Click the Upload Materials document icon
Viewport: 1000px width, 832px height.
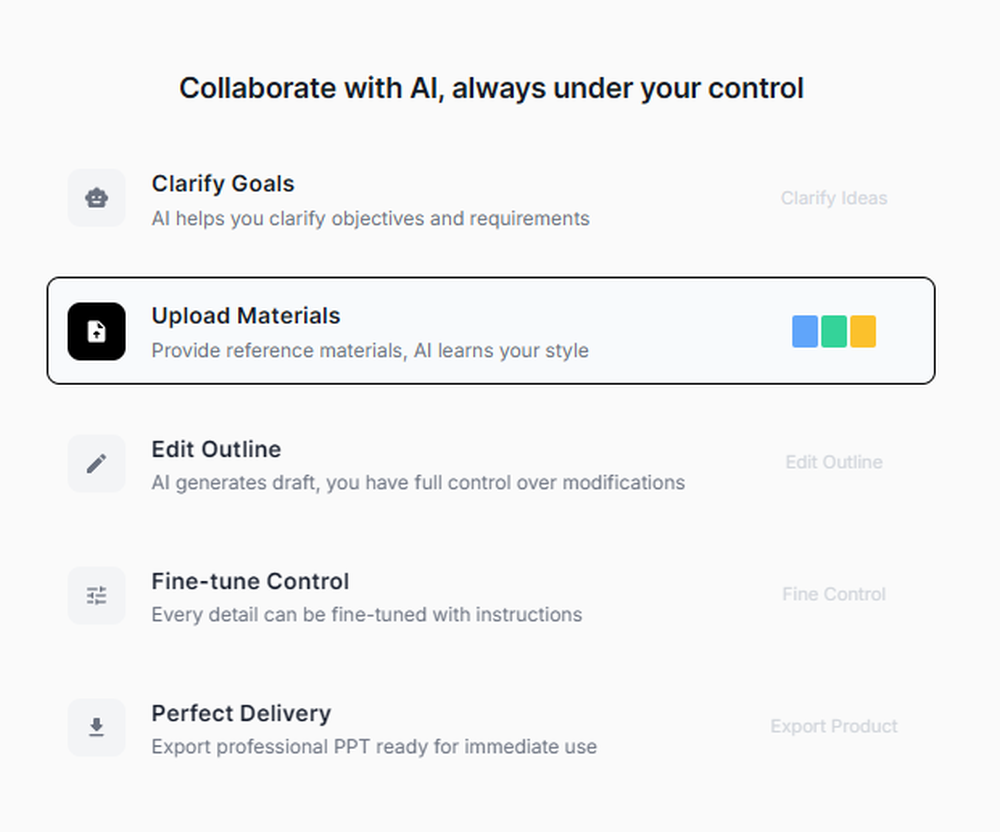[x=96, y=331]
